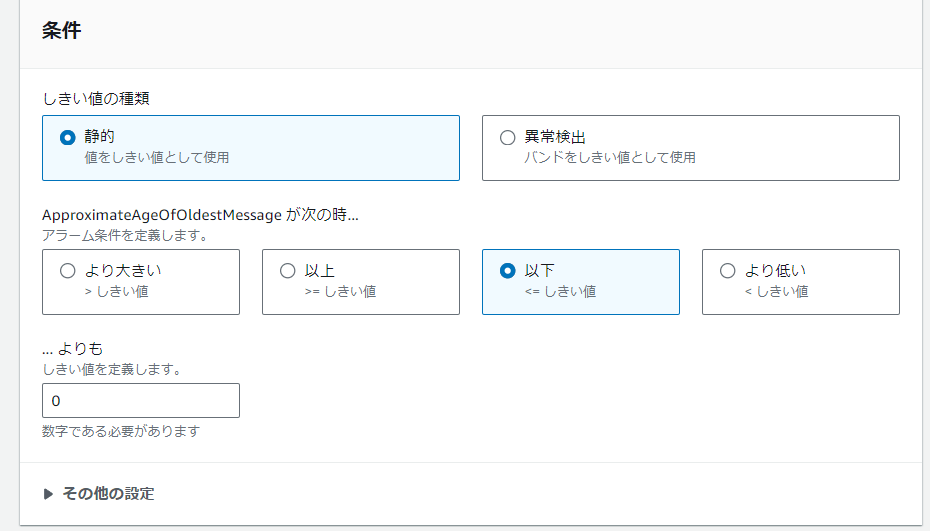Click バンドをしきい値として使用 under 異常検出
Image resolution: width=930 pixels, height=531 pixels.
610,157
